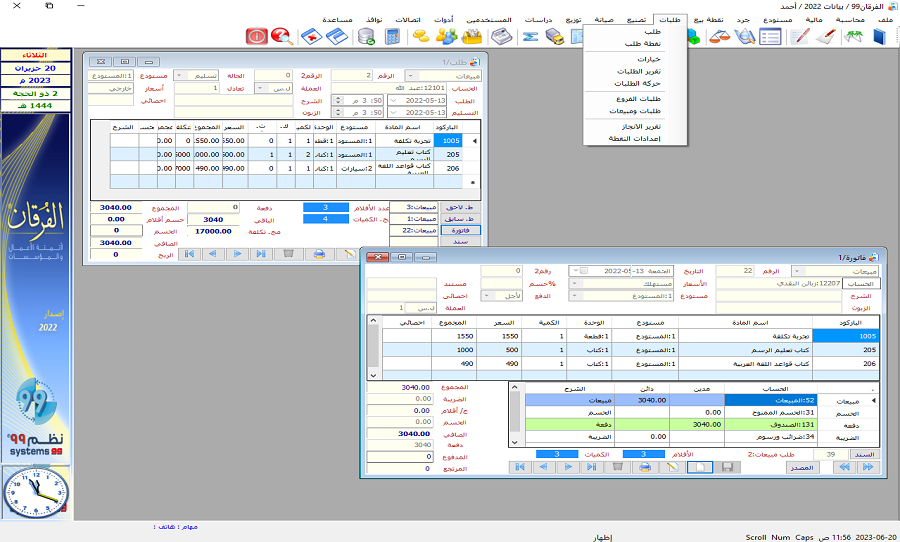Screen dimensions: 900x542
Task: Go to the first record in the طلب window
Action: point(189,254)
